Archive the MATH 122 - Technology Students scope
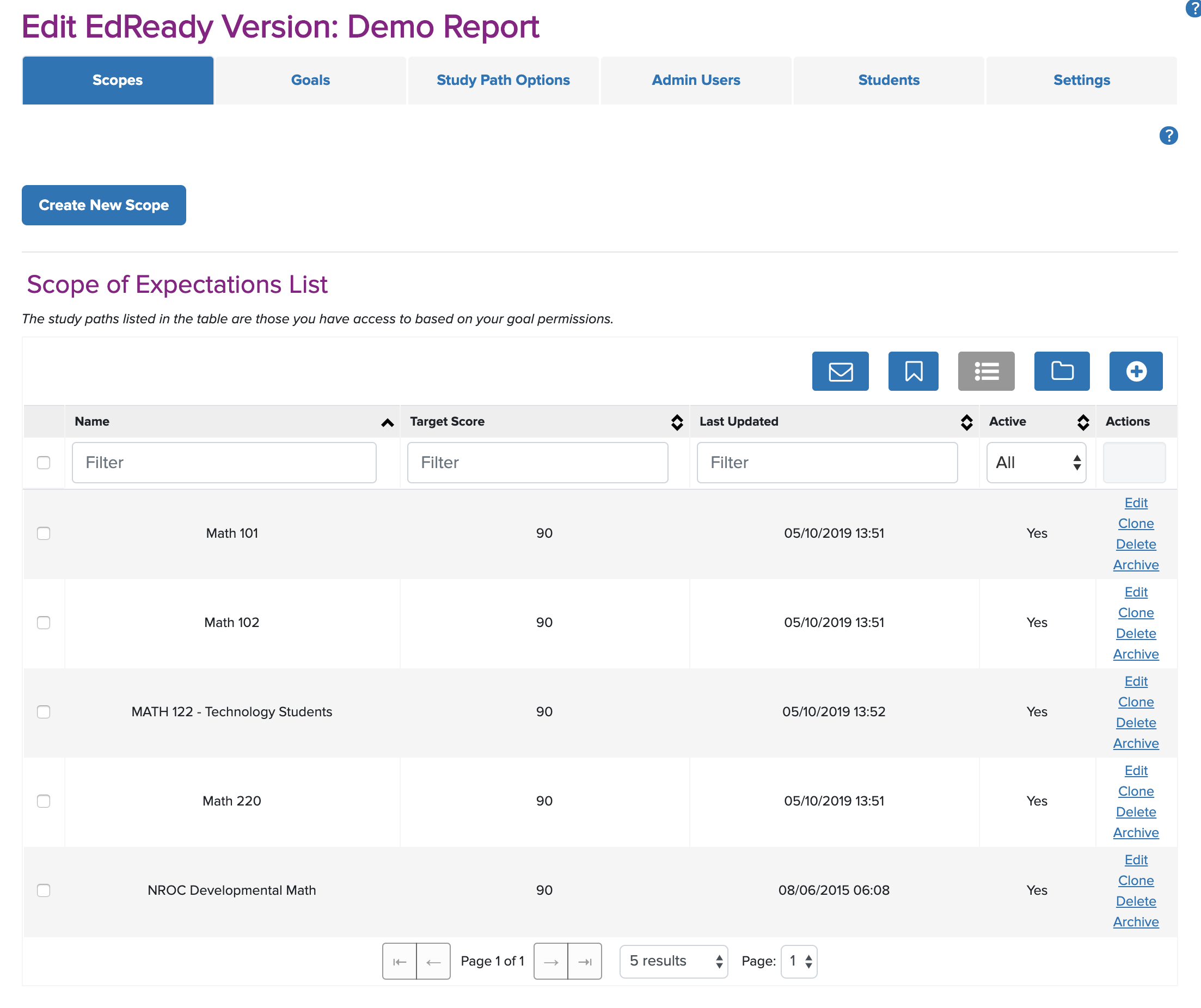Image resolution: width=1201 pixels, height=1008 pixels. pyautogui.click(x=1136, y=743)
